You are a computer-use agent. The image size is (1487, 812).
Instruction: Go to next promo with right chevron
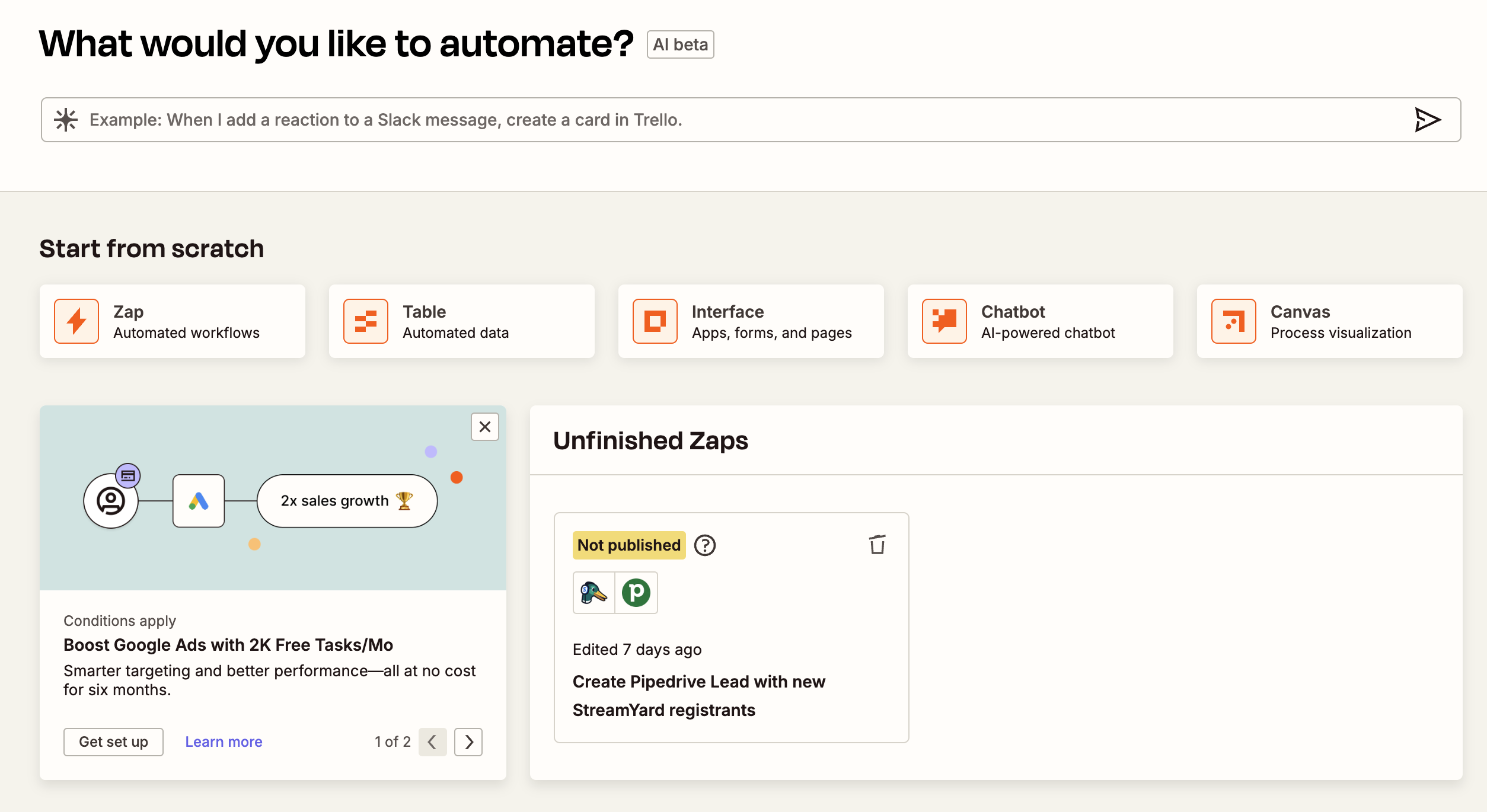(468, 741)
